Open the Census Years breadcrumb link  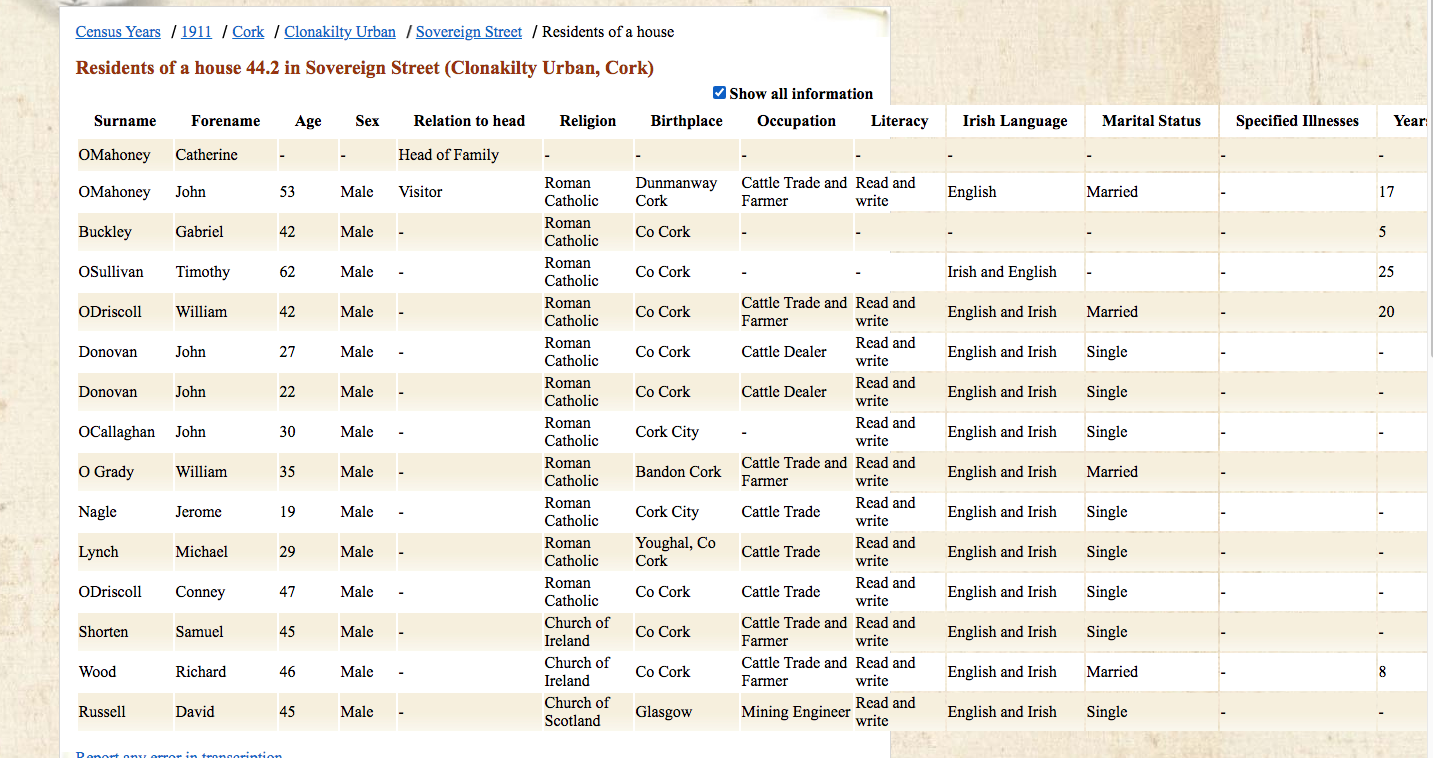coord(118,32)
